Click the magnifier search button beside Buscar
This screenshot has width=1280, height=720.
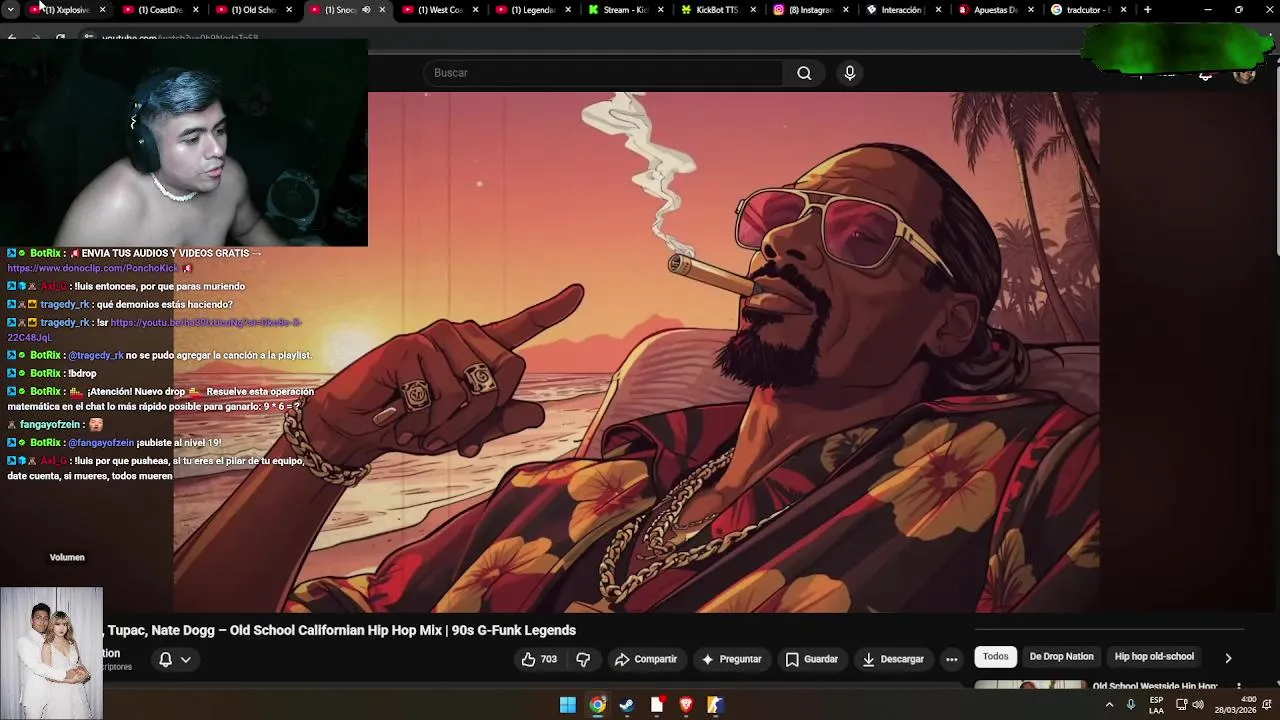(804, 73)
